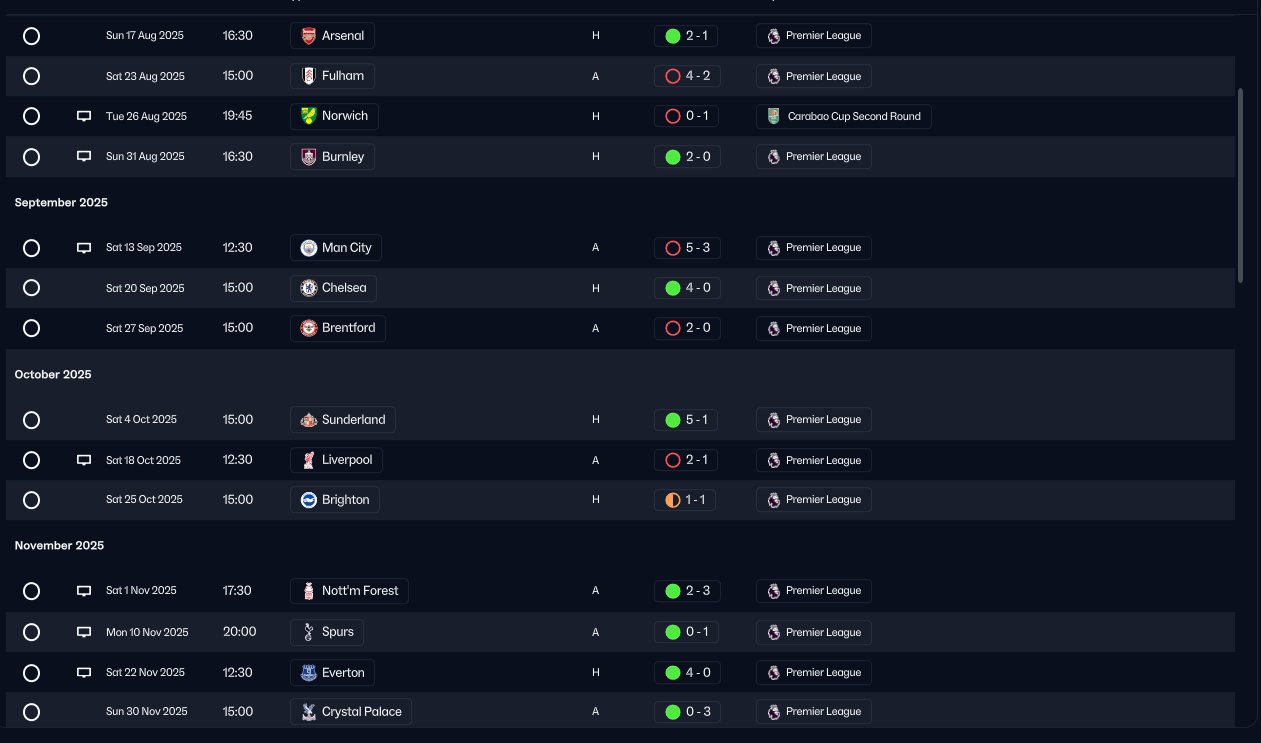The width and height of the screenshot is (1261, 743).
Task: Click the October 2025 month header
Action: 53,374
